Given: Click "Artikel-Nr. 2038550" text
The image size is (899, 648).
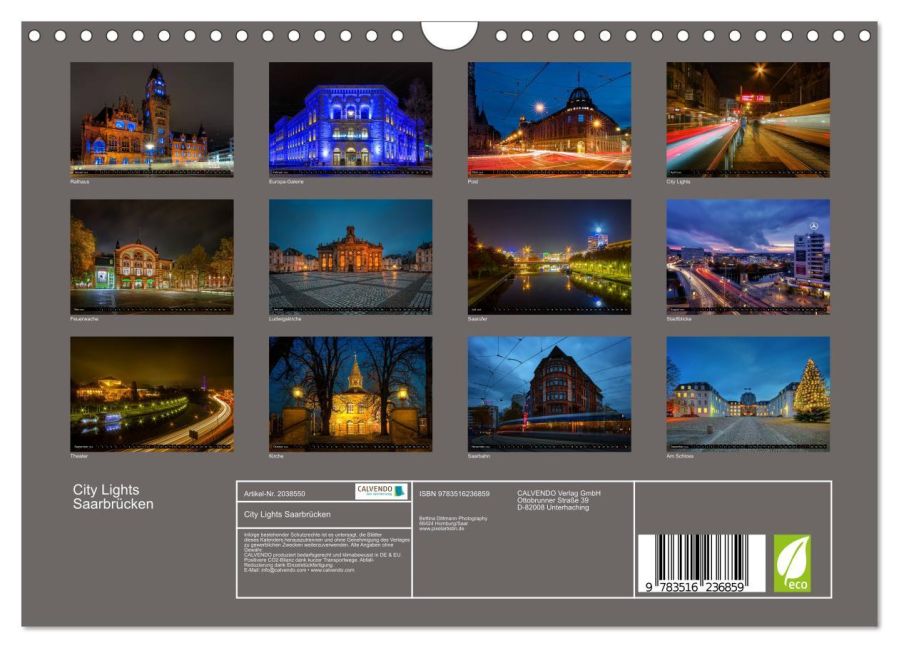Looking at the screenshot, I should [275, 494].
